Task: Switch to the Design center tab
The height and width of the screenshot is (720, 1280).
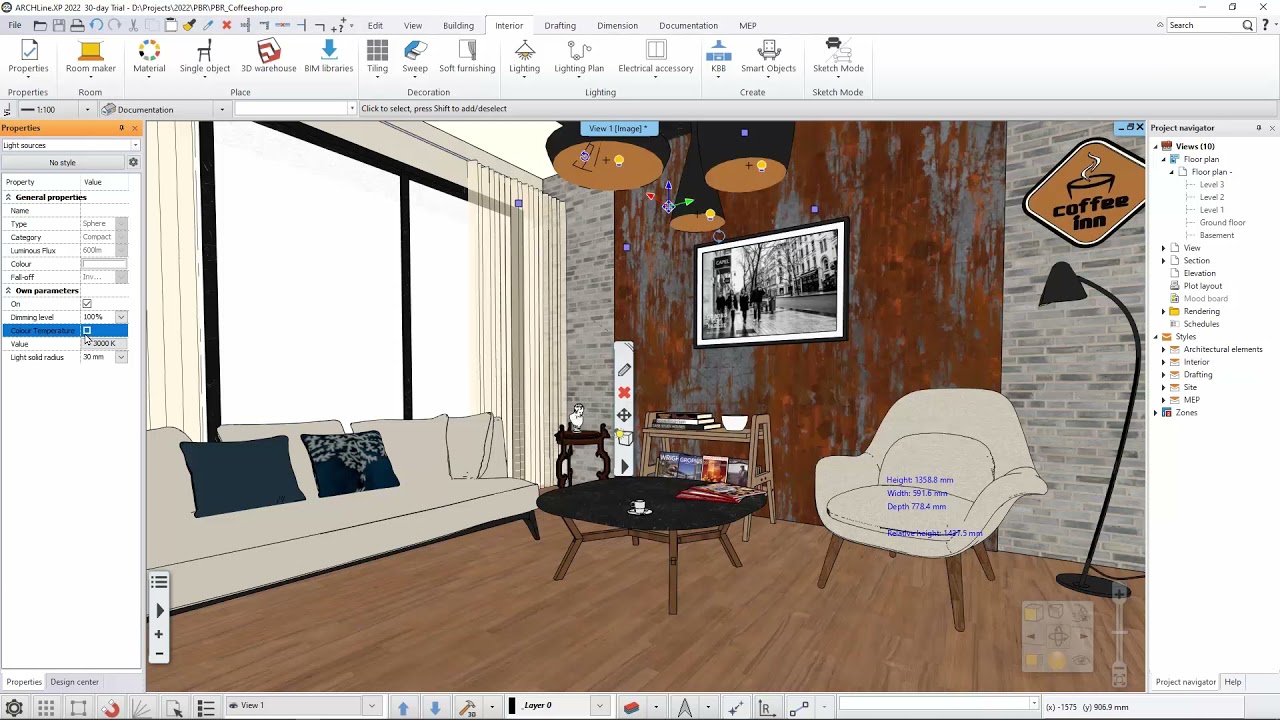Action: (75, 682)
